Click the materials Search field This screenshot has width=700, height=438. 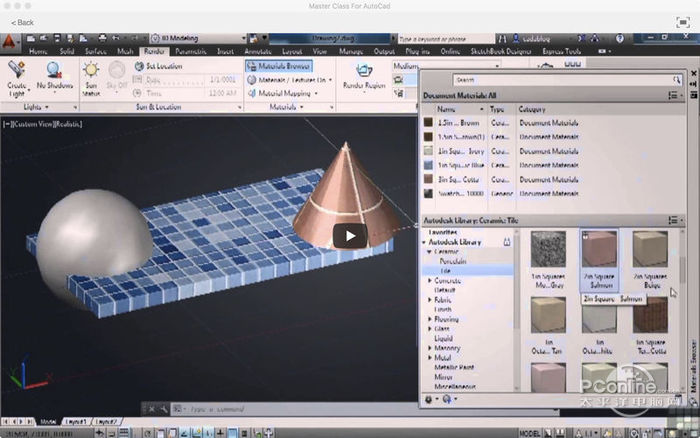pyautogui.click(x=555, y=79)
